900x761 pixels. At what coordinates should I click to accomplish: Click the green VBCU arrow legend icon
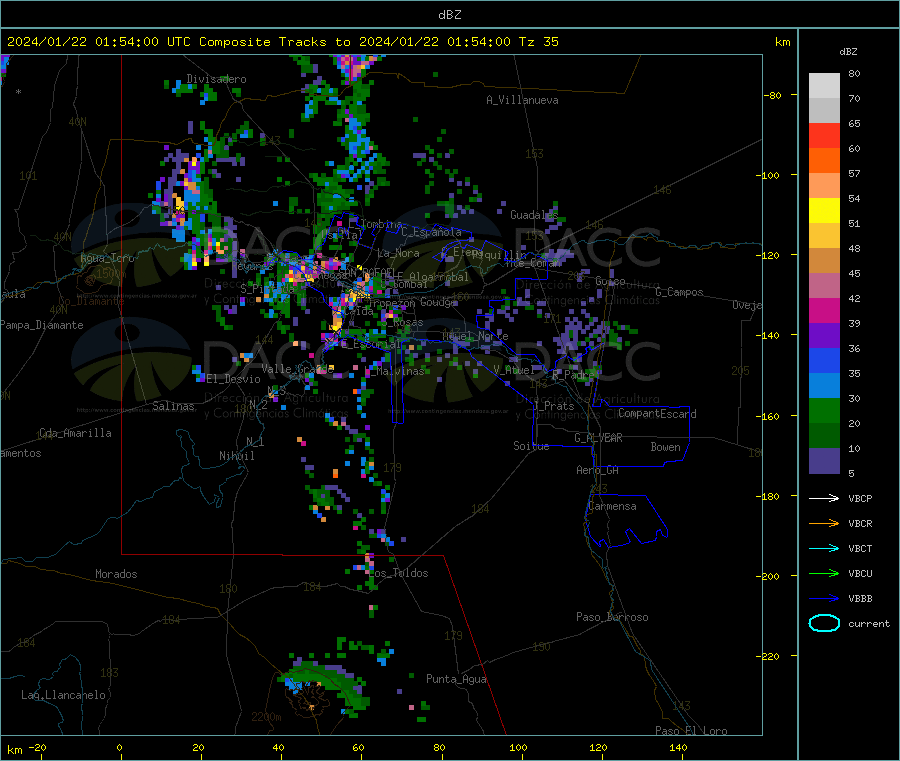pos(824,573)
